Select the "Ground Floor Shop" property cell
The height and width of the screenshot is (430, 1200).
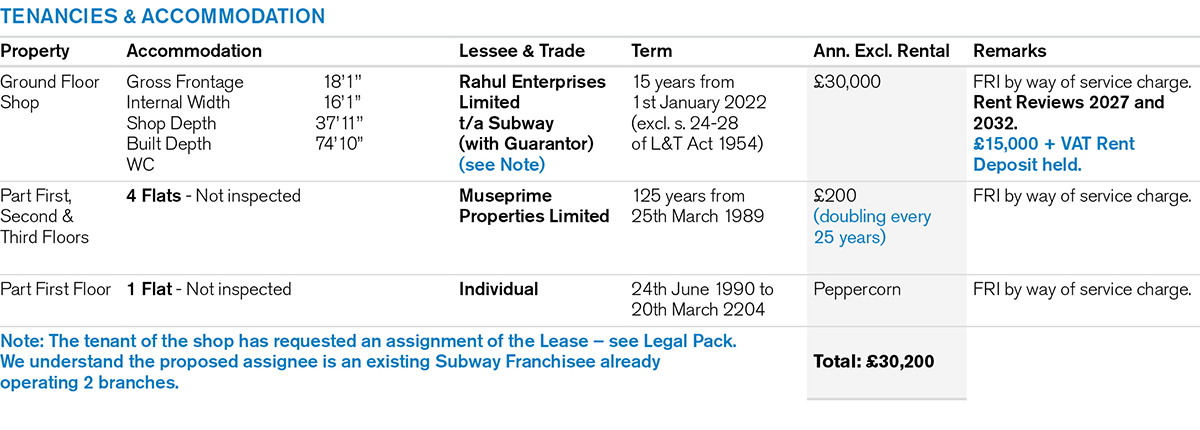coord(50,92)
